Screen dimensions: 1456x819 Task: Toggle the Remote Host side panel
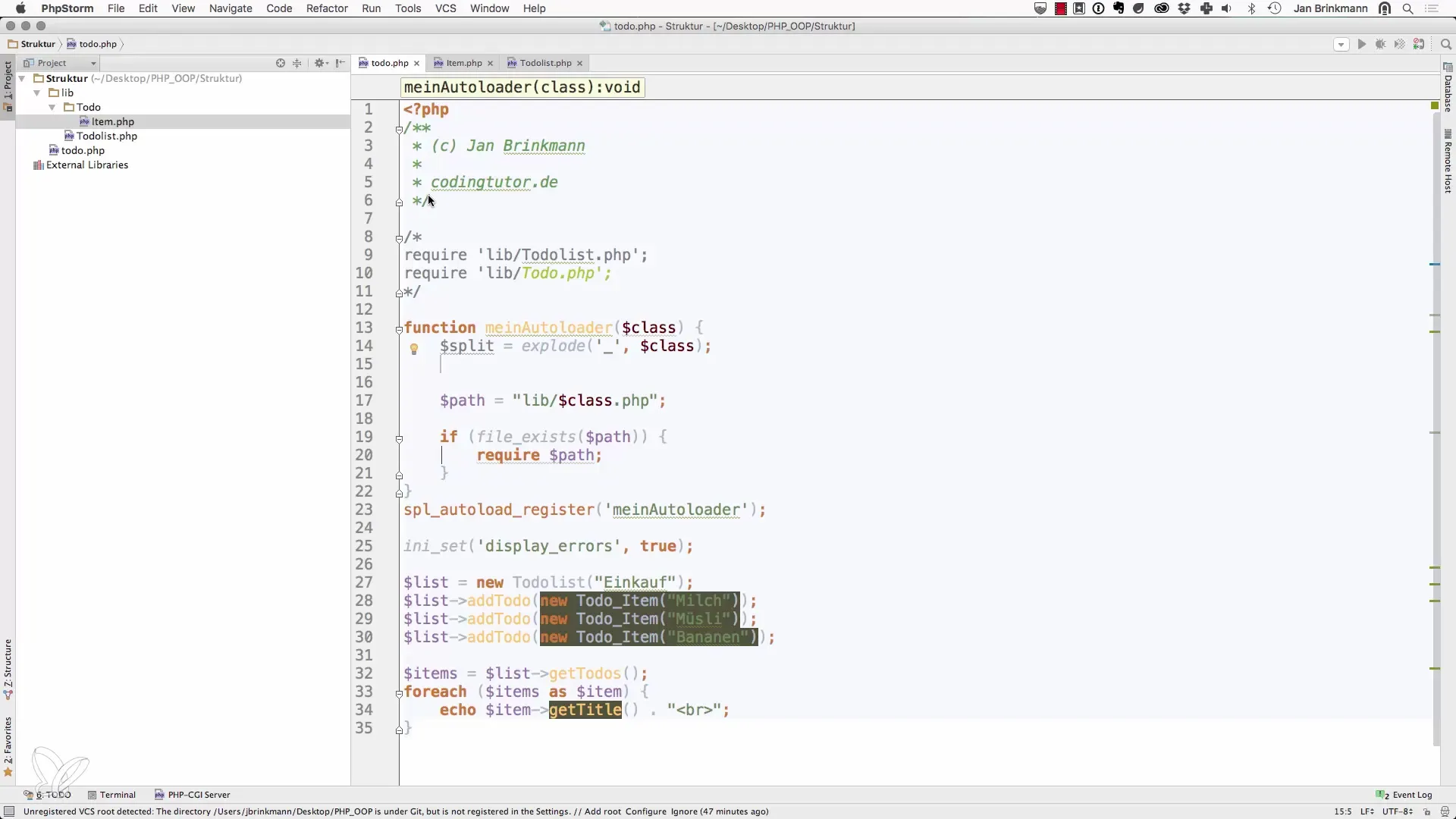click(x=1448, y=162)
